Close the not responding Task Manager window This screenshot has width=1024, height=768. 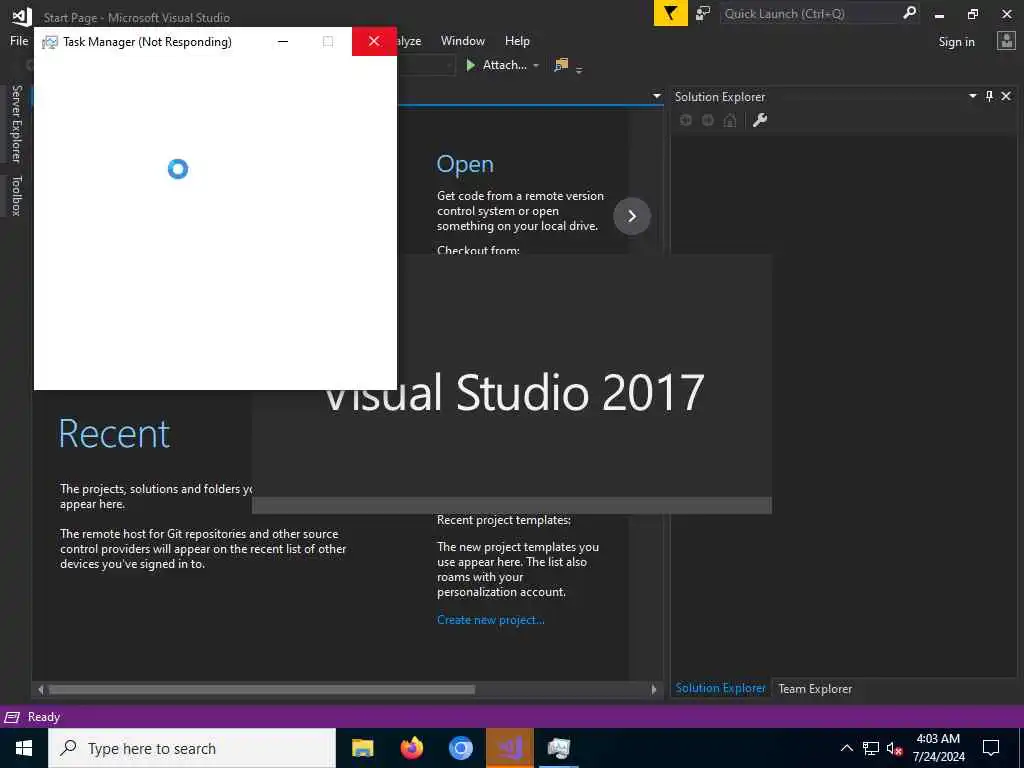tap(374, 41)
